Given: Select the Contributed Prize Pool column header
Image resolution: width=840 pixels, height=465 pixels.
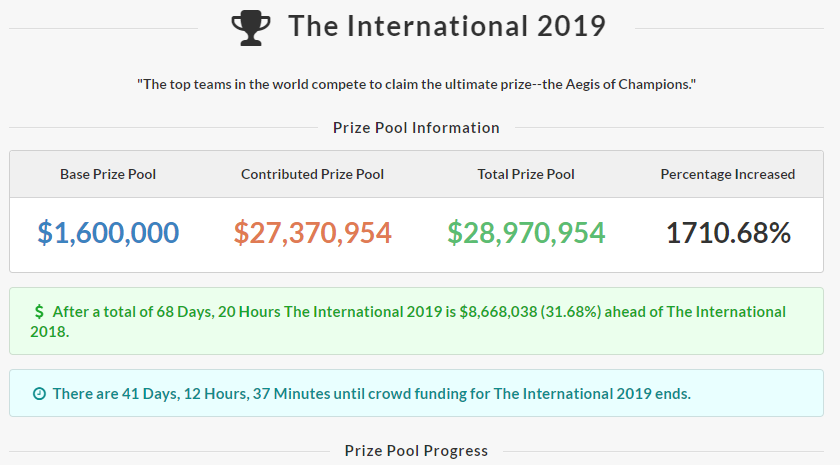Looking at the screenshot, I should point(312,174).
